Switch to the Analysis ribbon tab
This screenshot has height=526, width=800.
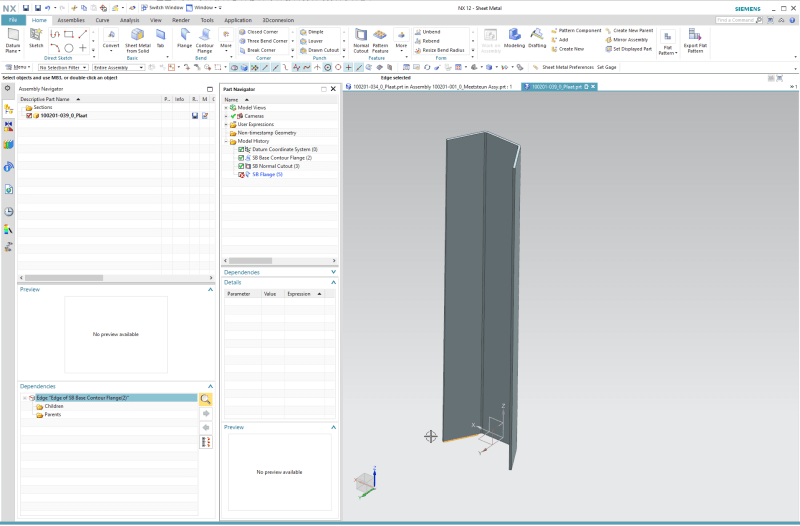(x=130, y=20)
